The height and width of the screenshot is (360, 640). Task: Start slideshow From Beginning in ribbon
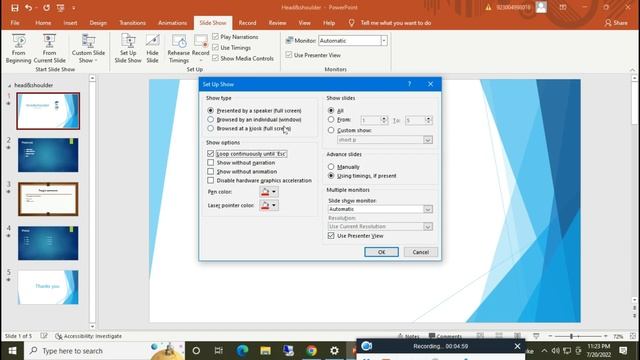[x=18, y=49]
